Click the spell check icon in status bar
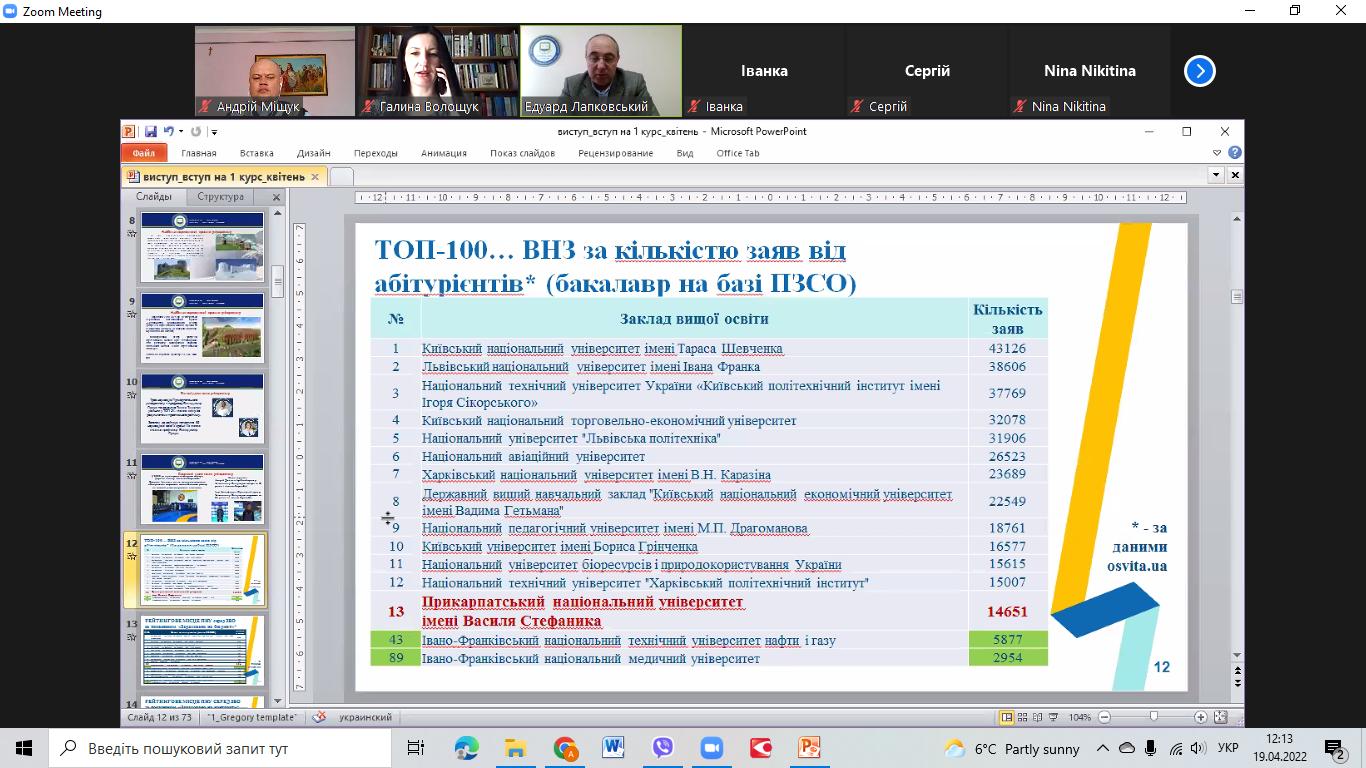Image resolution: width=1366 pixels, height=768 pixels. click(320, 717)
